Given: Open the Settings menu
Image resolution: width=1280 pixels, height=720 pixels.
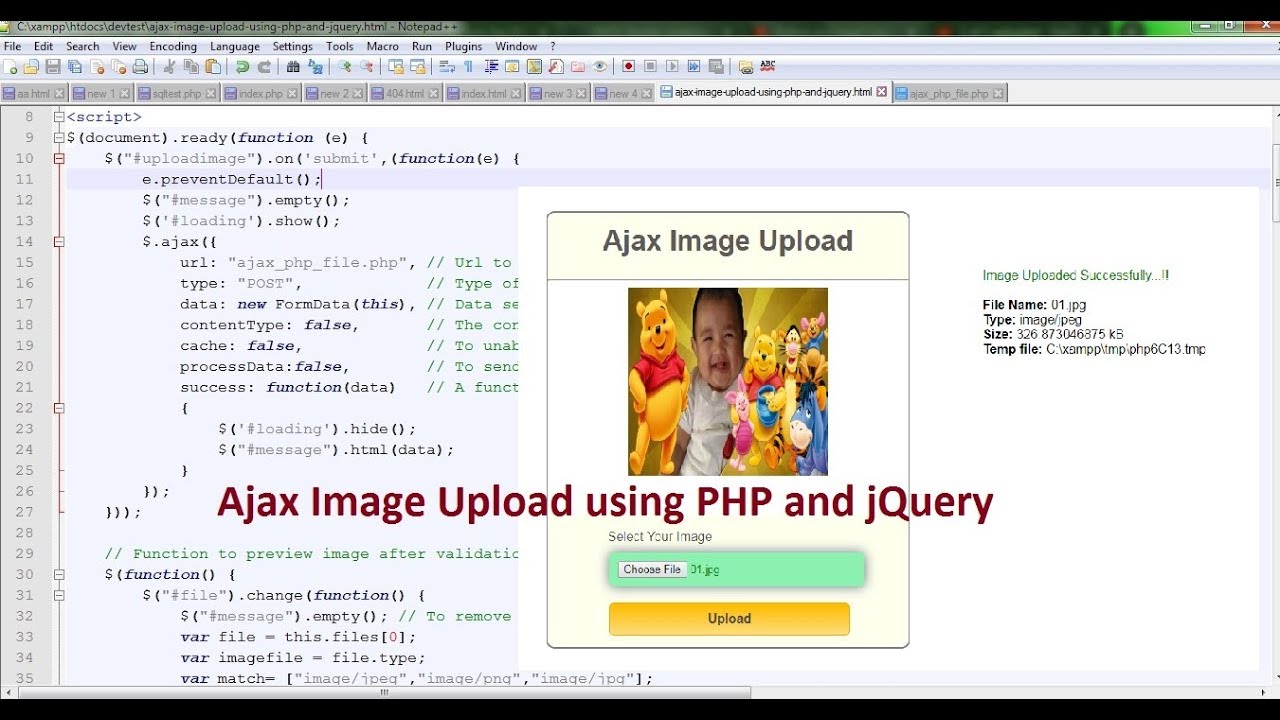Looking at the screenshot, I should click(x=292, y=46).
